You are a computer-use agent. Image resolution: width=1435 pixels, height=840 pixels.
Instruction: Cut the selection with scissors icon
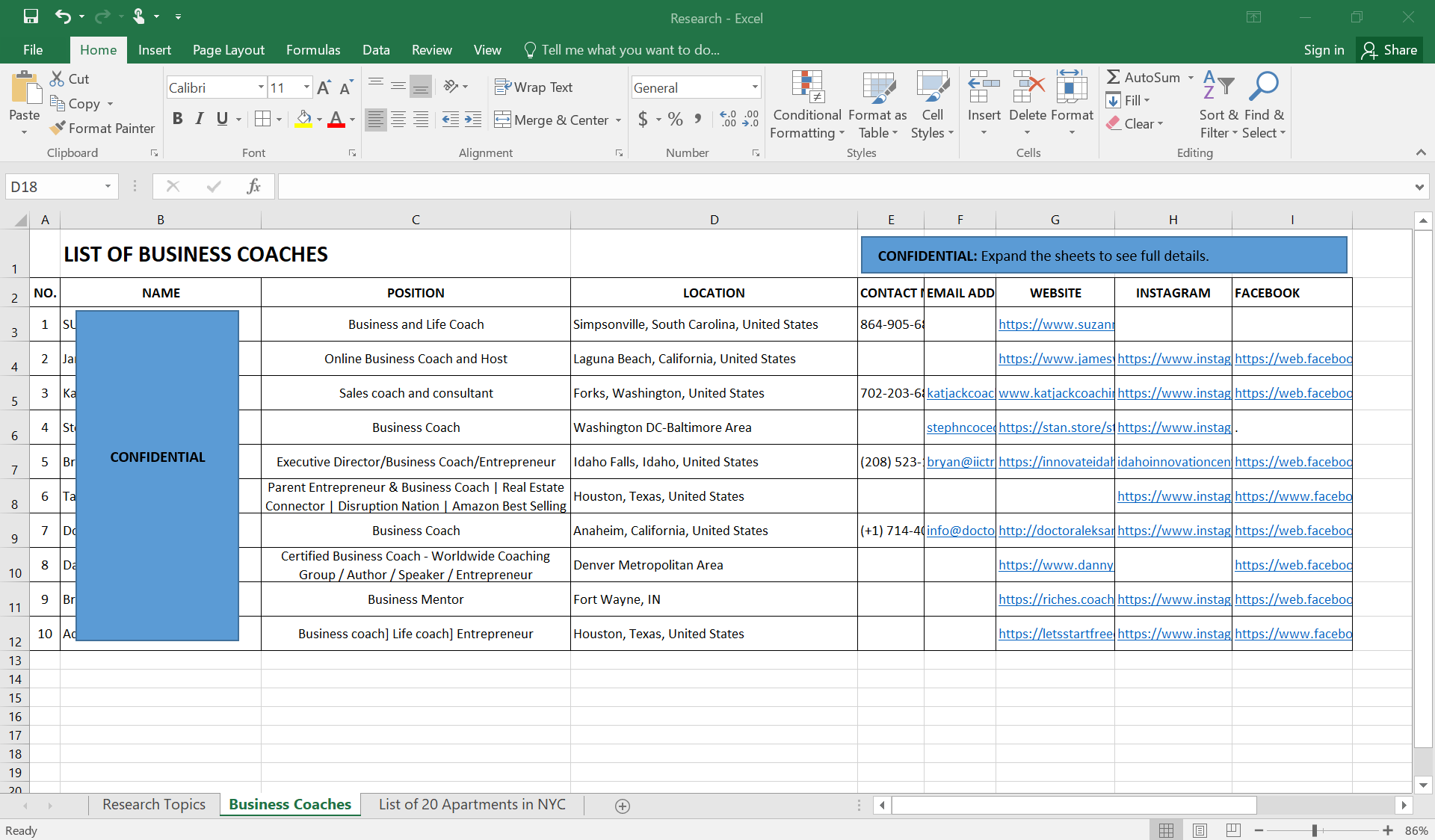(x=57, y=78)
